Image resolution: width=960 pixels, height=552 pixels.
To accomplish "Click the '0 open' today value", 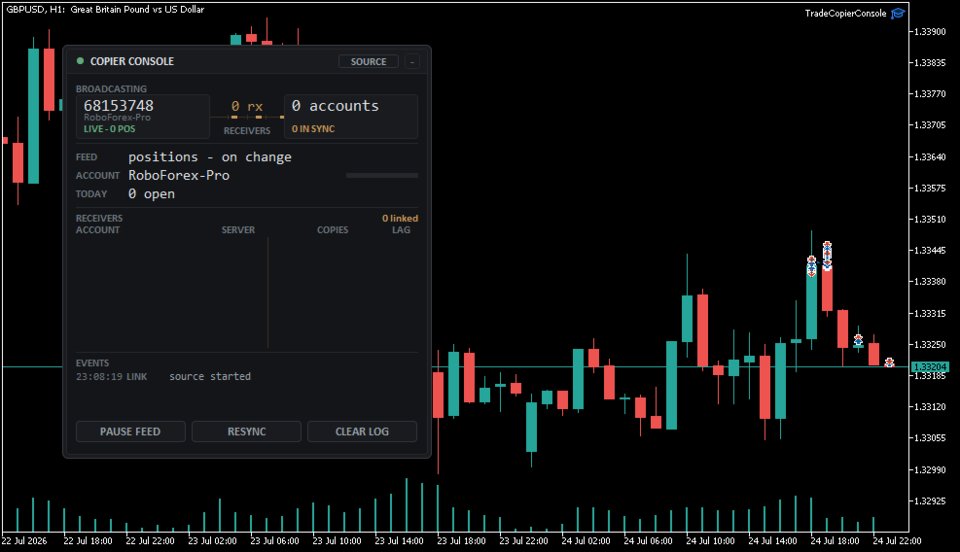I will 151,194.
